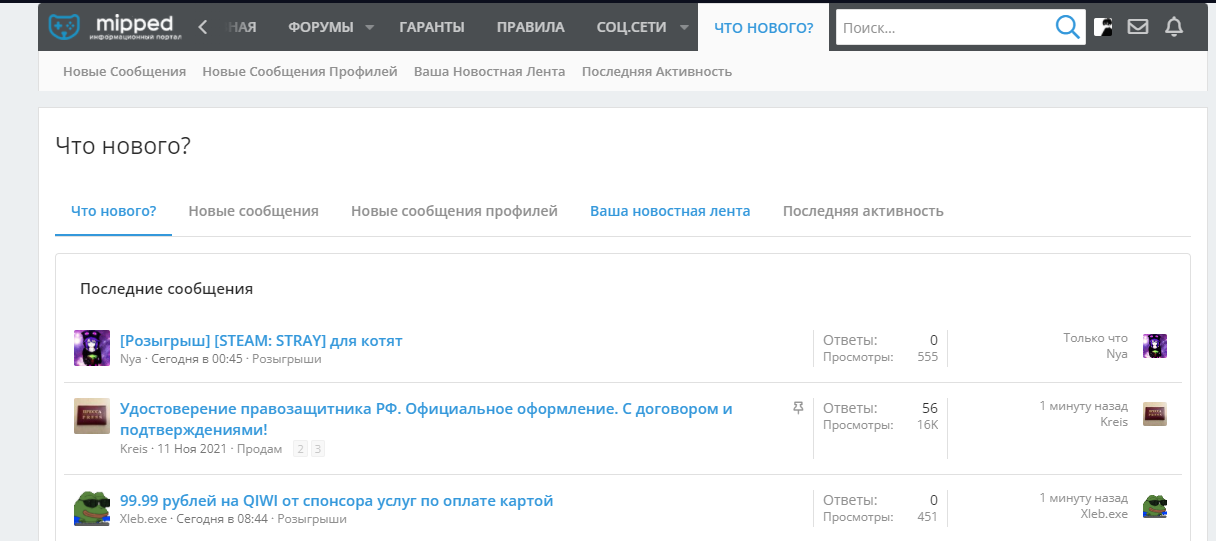The height and width of the screenshot is (541, 1216).
Task: Open the 99.99 рублей на QIWI thread
Action: pos(336,500)
